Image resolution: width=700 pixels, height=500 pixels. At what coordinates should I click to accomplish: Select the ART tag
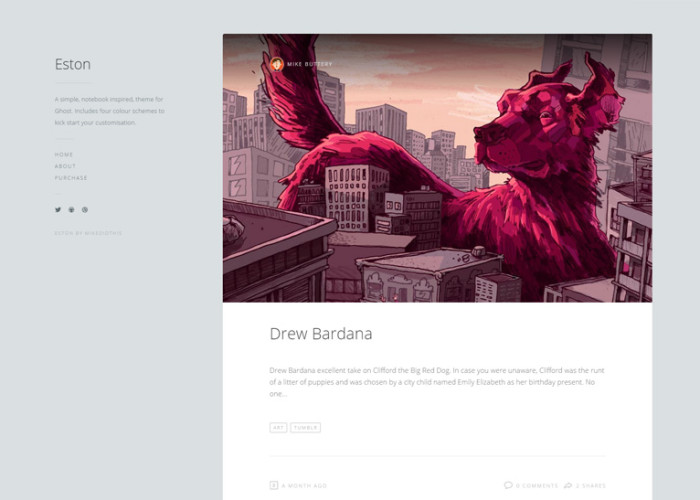point(278,428)
